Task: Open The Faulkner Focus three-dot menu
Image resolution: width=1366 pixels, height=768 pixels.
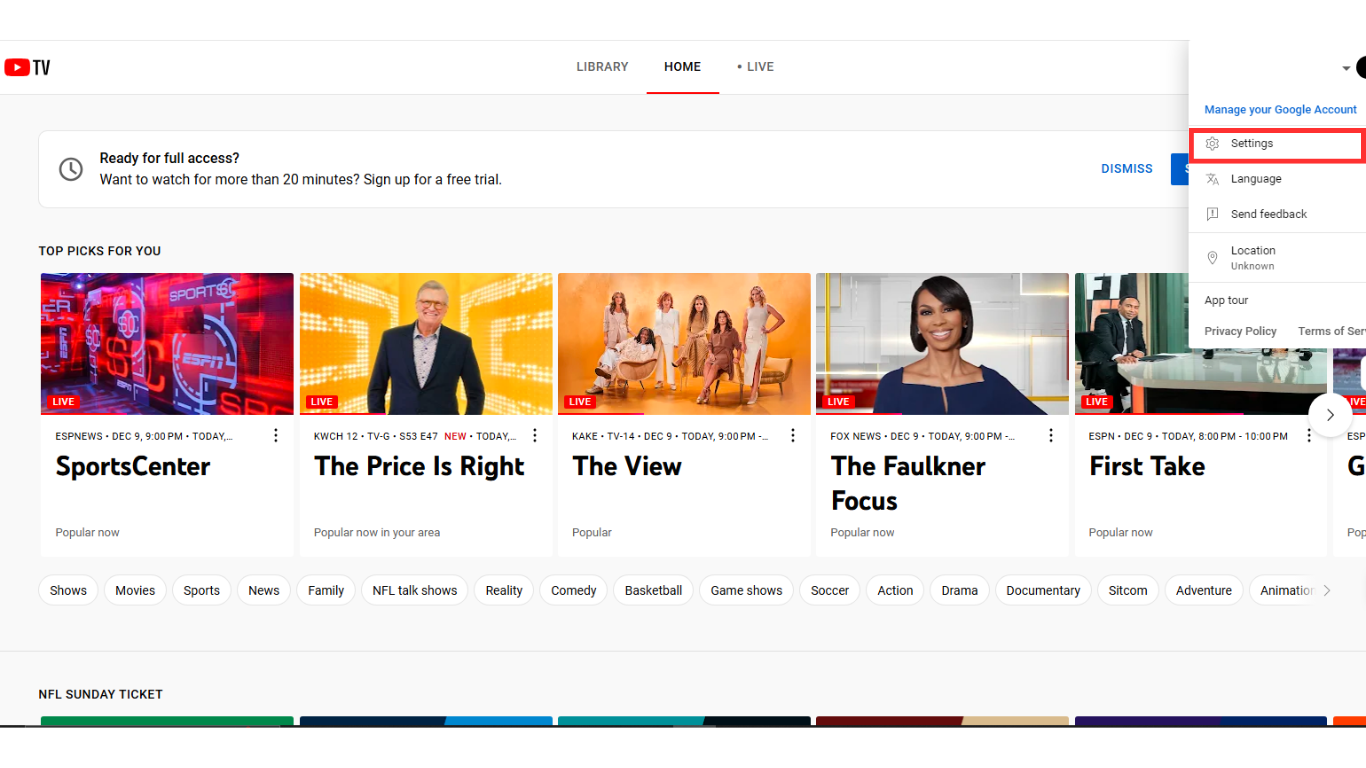Action: point(1051,436)
